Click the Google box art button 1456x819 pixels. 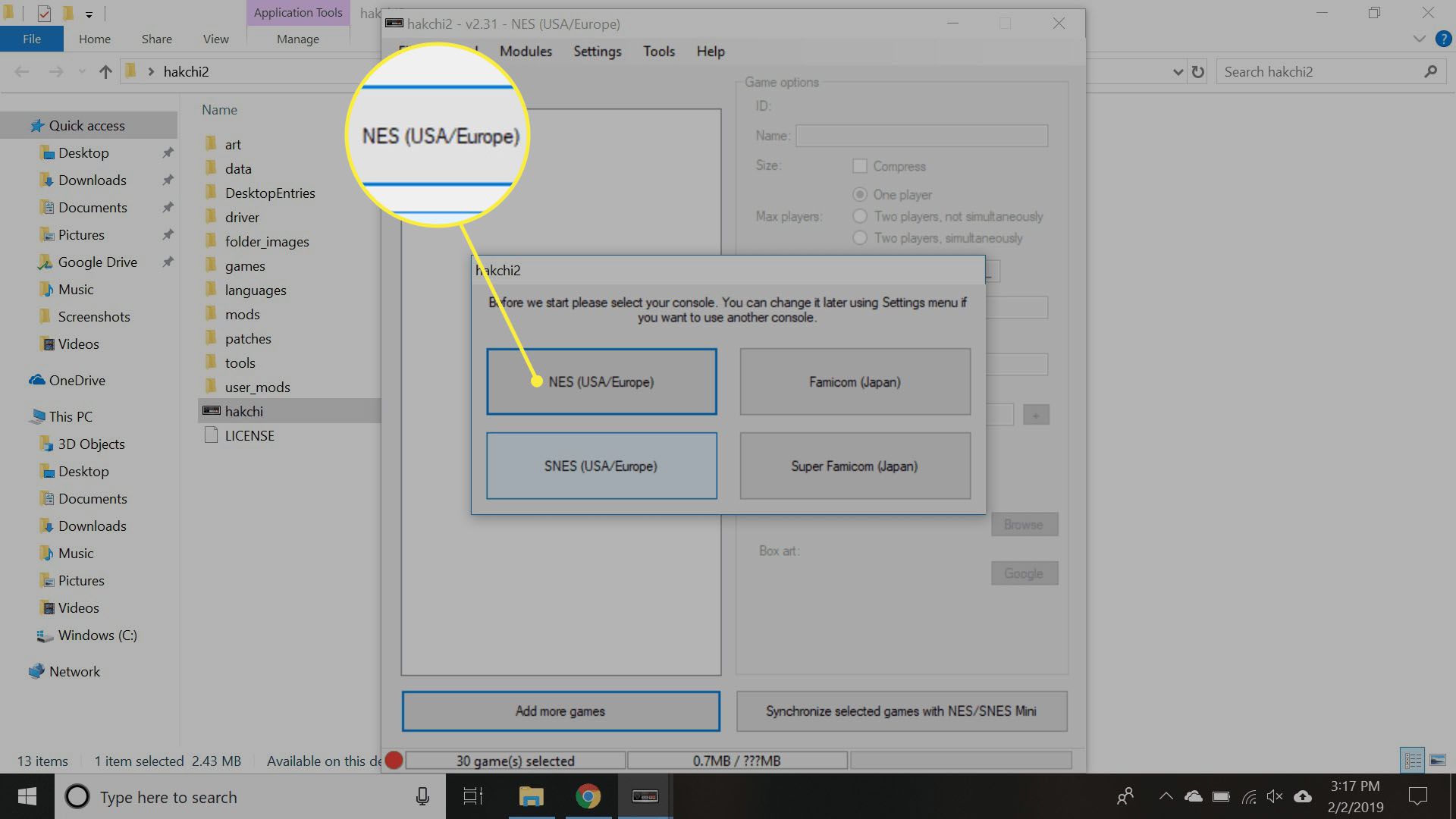(x=1024, y=573)
